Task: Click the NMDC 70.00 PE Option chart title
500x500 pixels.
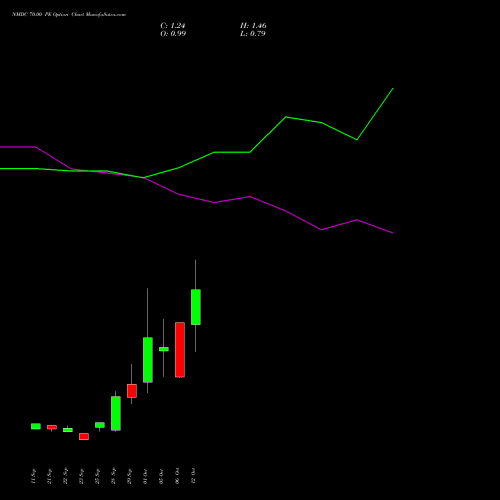Action: 69,15
